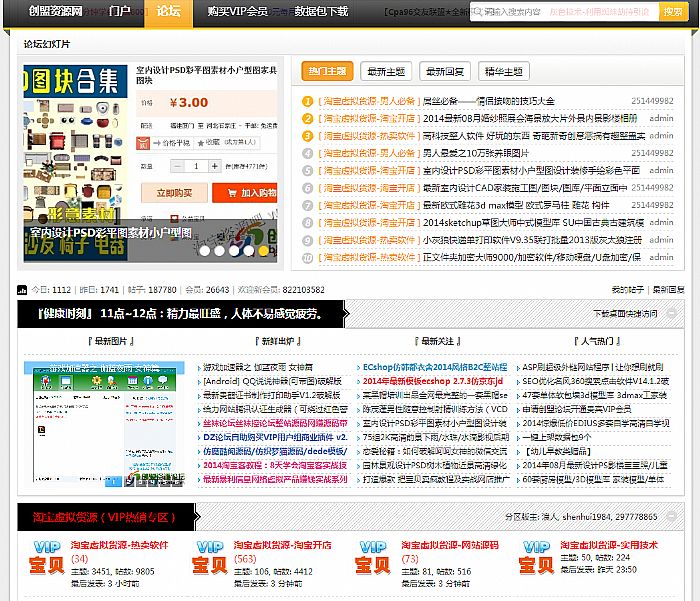Open 最新回复 link beside 我的帖子
700x601 pixels.
(668, 290)
